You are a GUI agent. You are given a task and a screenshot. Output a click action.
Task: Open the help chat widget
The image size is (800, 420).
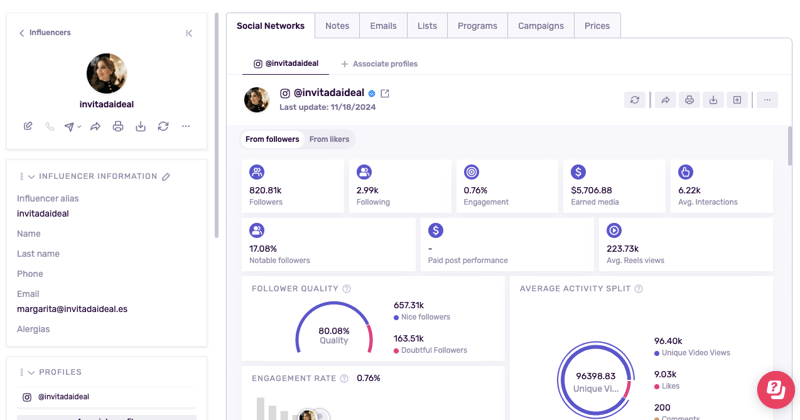775,389
